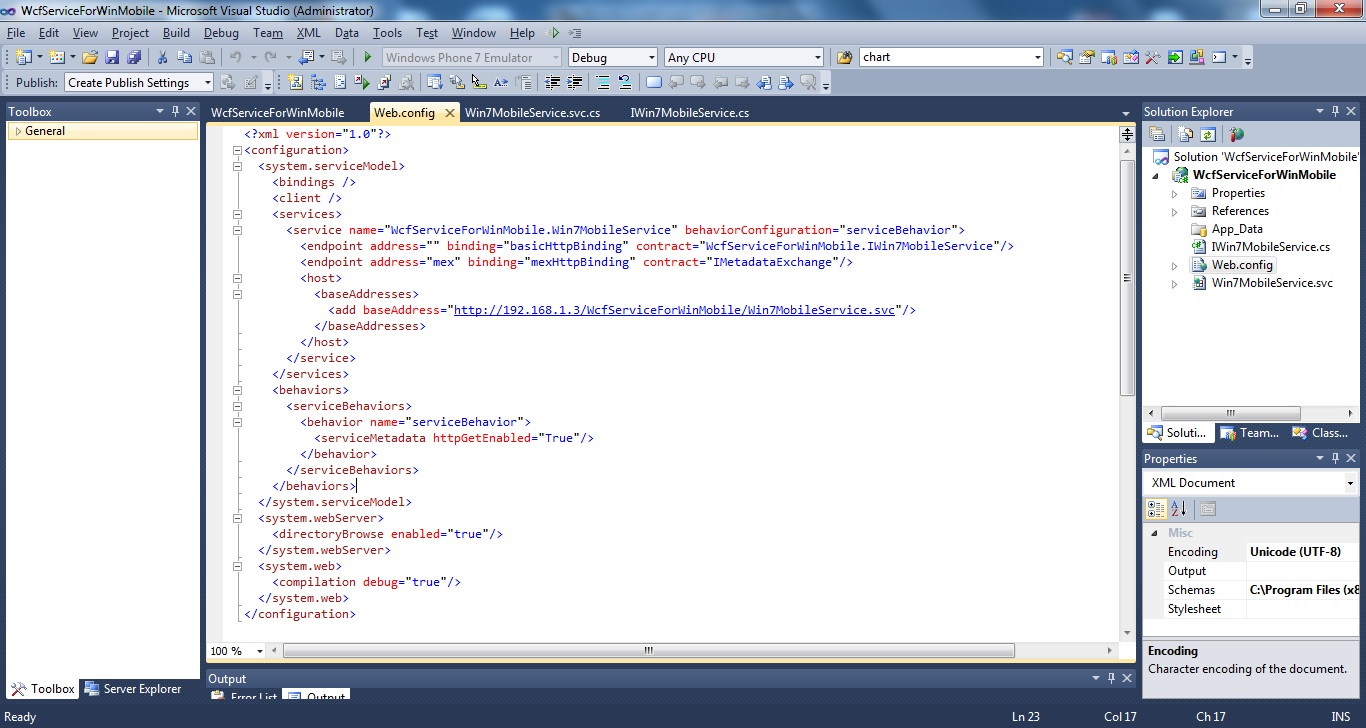Open the baseAddress URL link in editor

(674, 310)
